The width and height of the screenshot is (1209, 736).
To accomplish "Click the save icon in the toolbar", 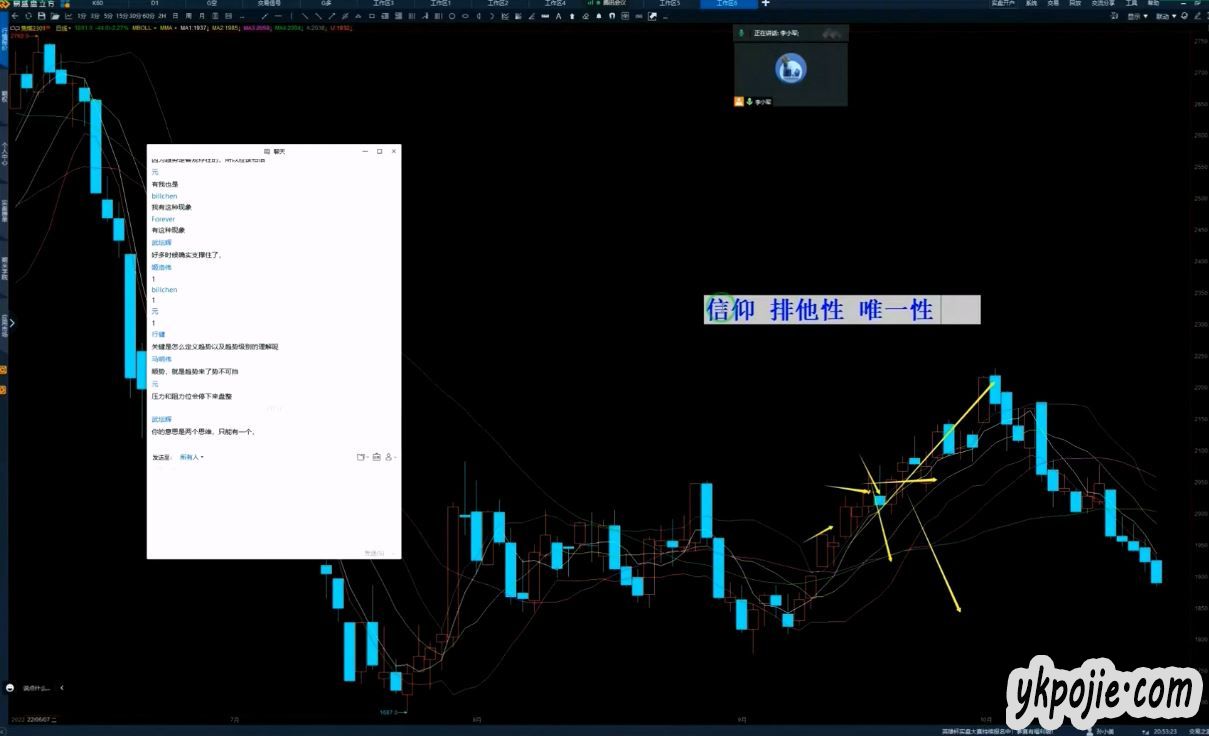I will click(x=41, y=16).
